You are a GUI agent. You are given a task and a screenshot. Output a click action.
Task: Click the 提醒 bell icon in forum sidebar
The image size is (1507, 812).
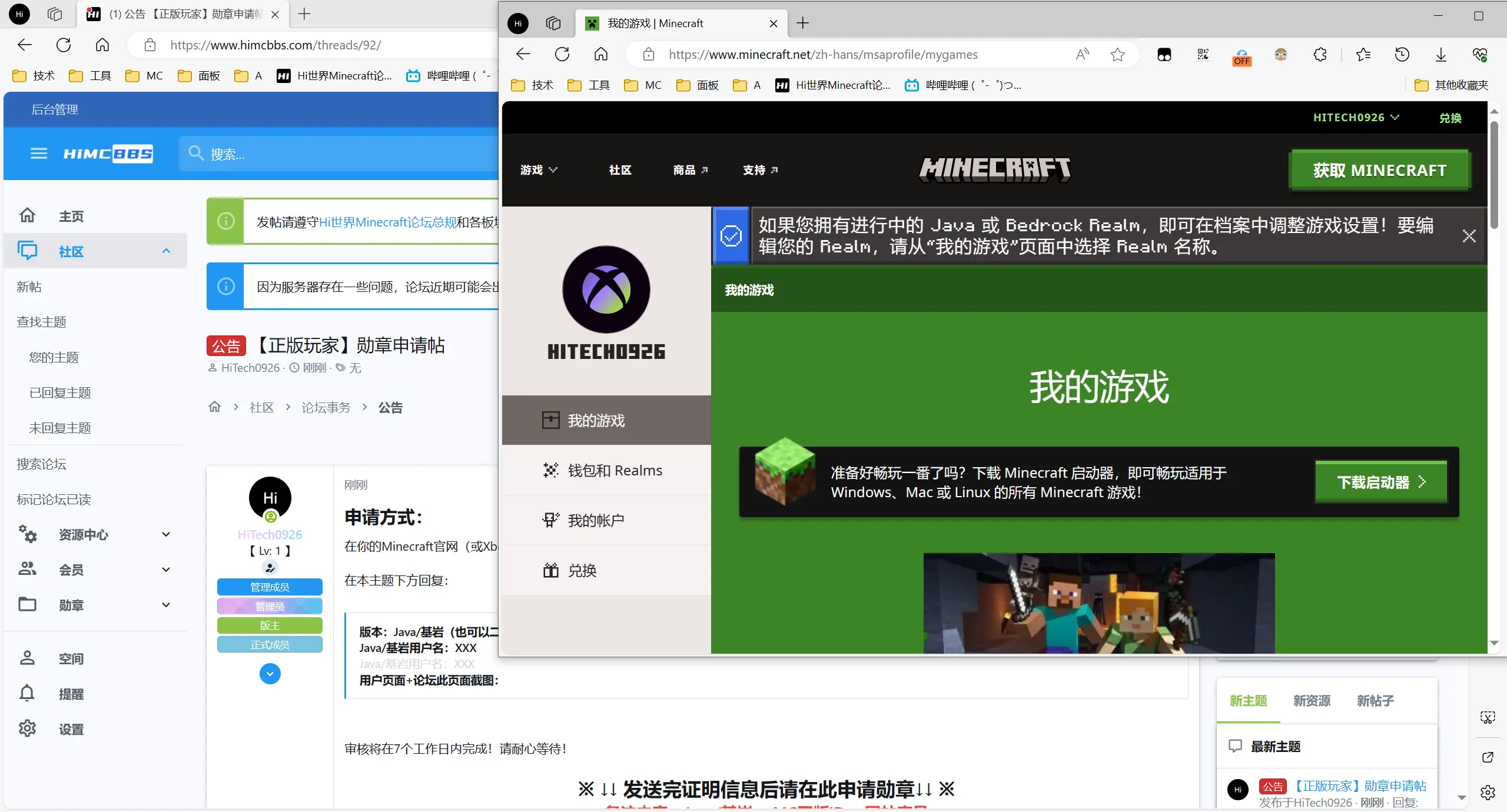27,693
